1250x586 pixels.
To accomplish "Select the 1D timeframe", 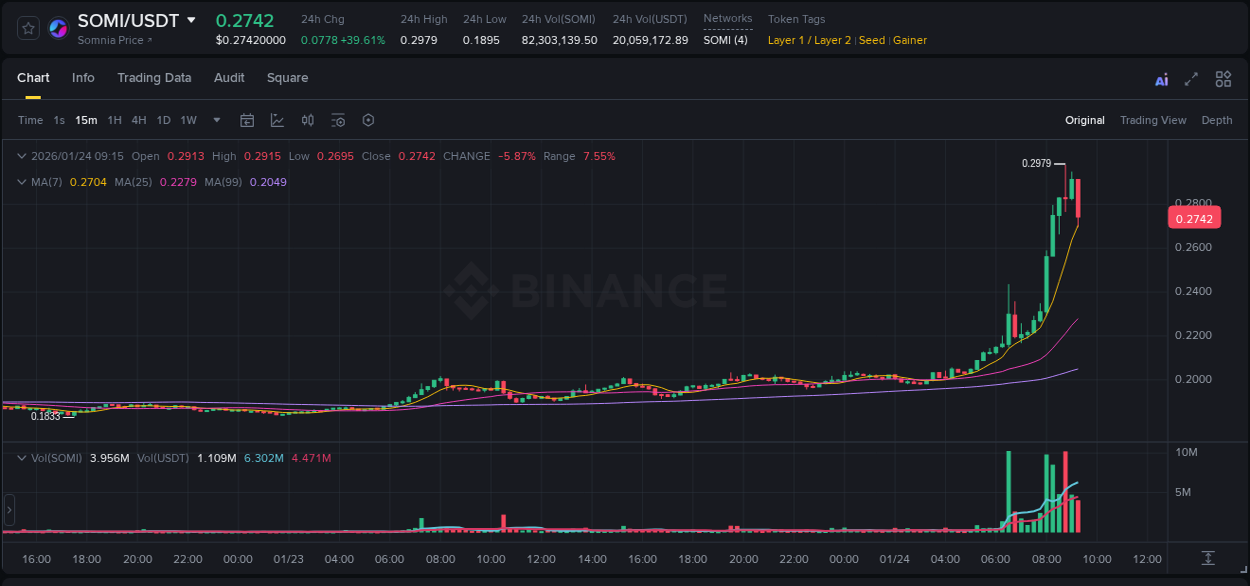I will pyautogui.click(x=164, y=120).
